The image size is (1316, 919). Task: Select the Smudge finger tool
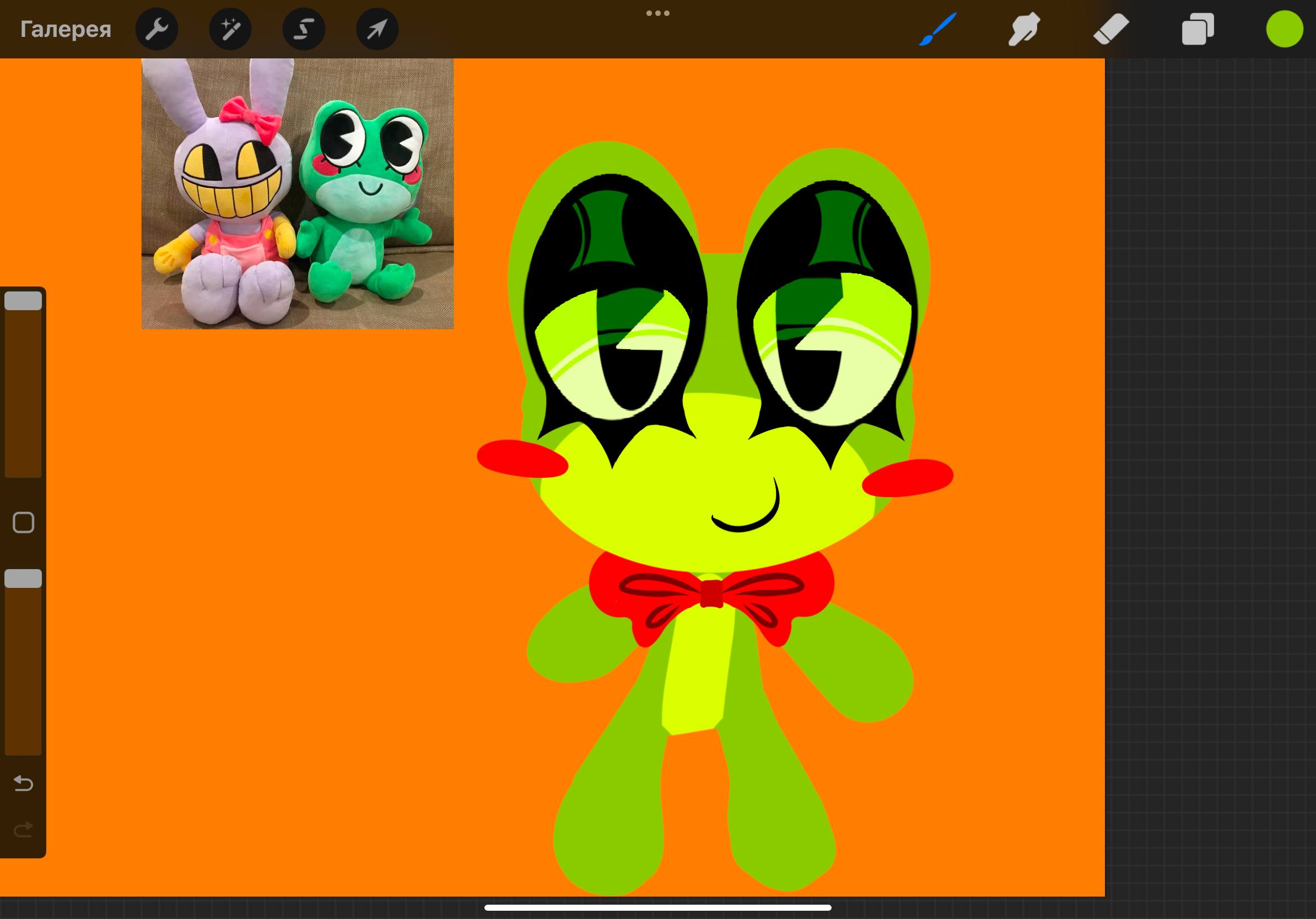tap(1024, 29)
